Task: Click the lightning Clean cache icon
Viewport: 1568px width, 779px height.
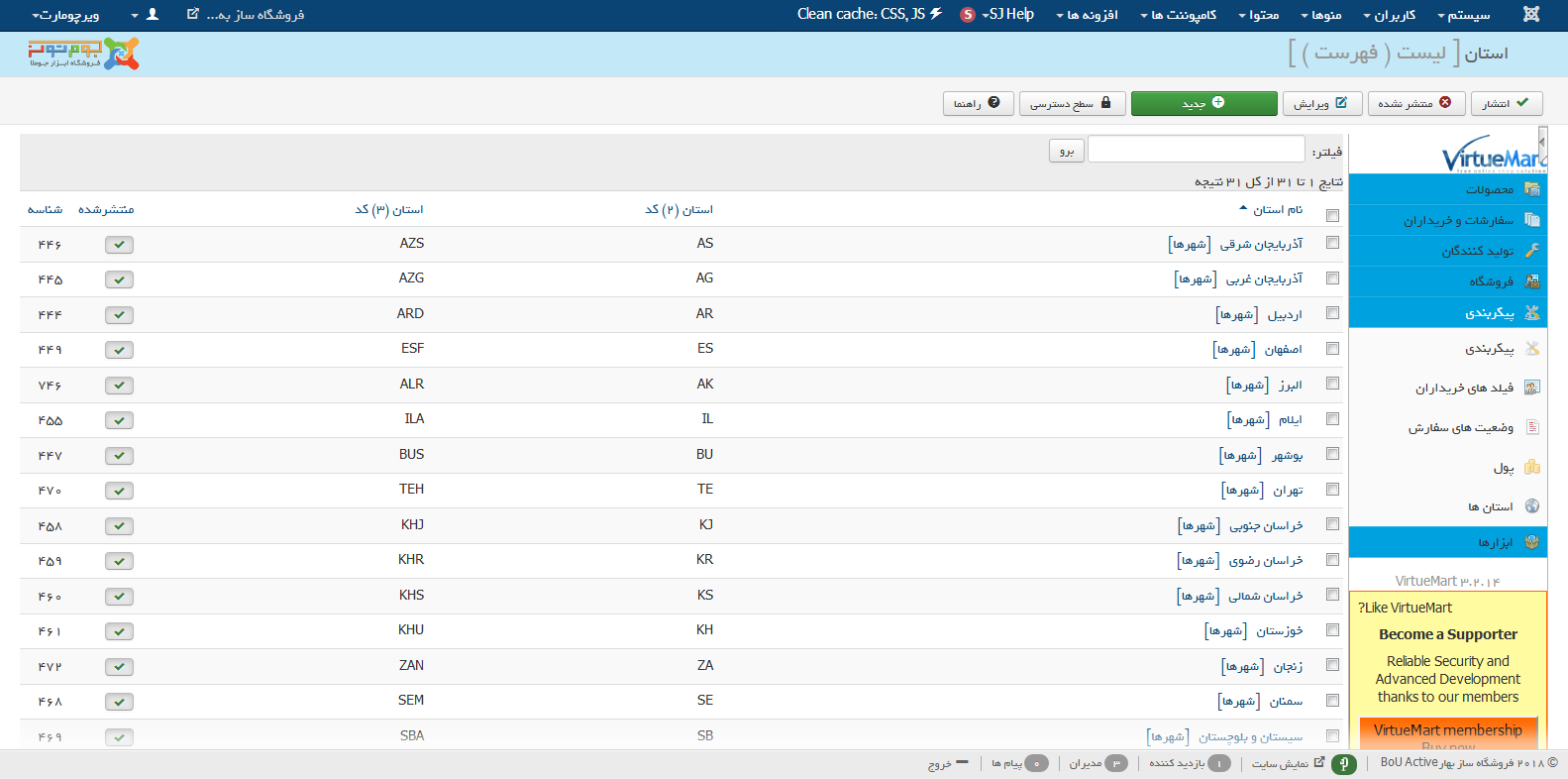Action: [936, 14]
